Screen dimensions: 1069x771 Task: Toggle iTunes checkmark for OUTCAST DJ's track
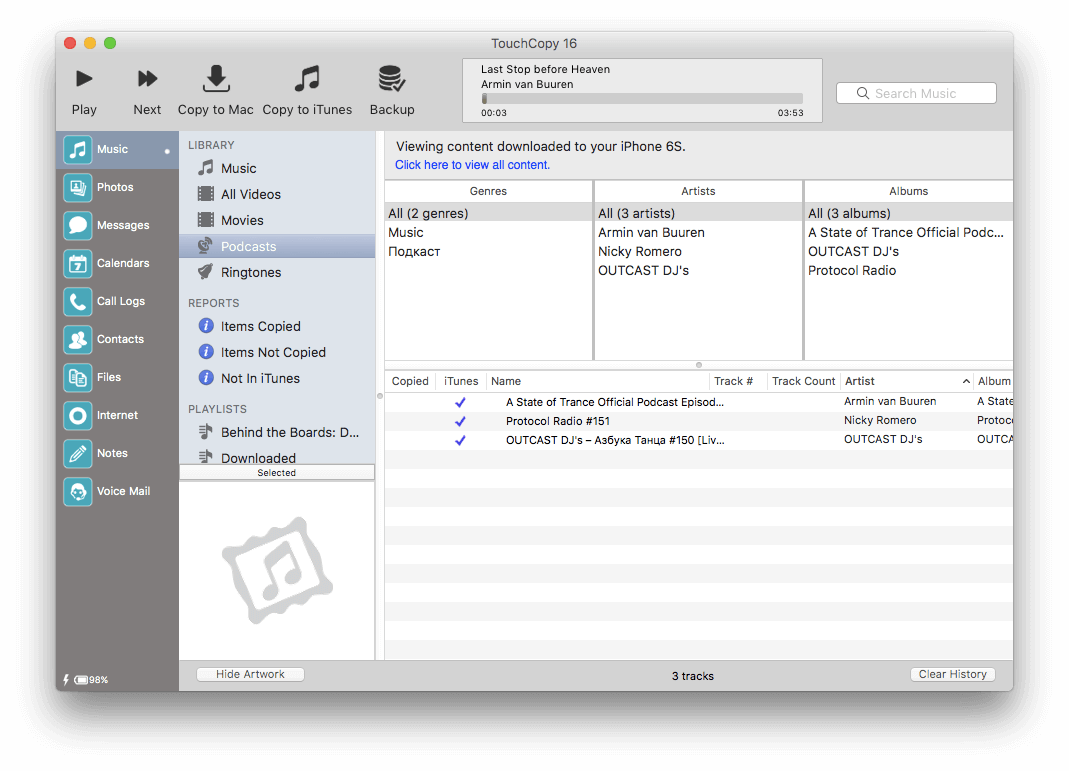pyautogui.click(x=460, y=440)
